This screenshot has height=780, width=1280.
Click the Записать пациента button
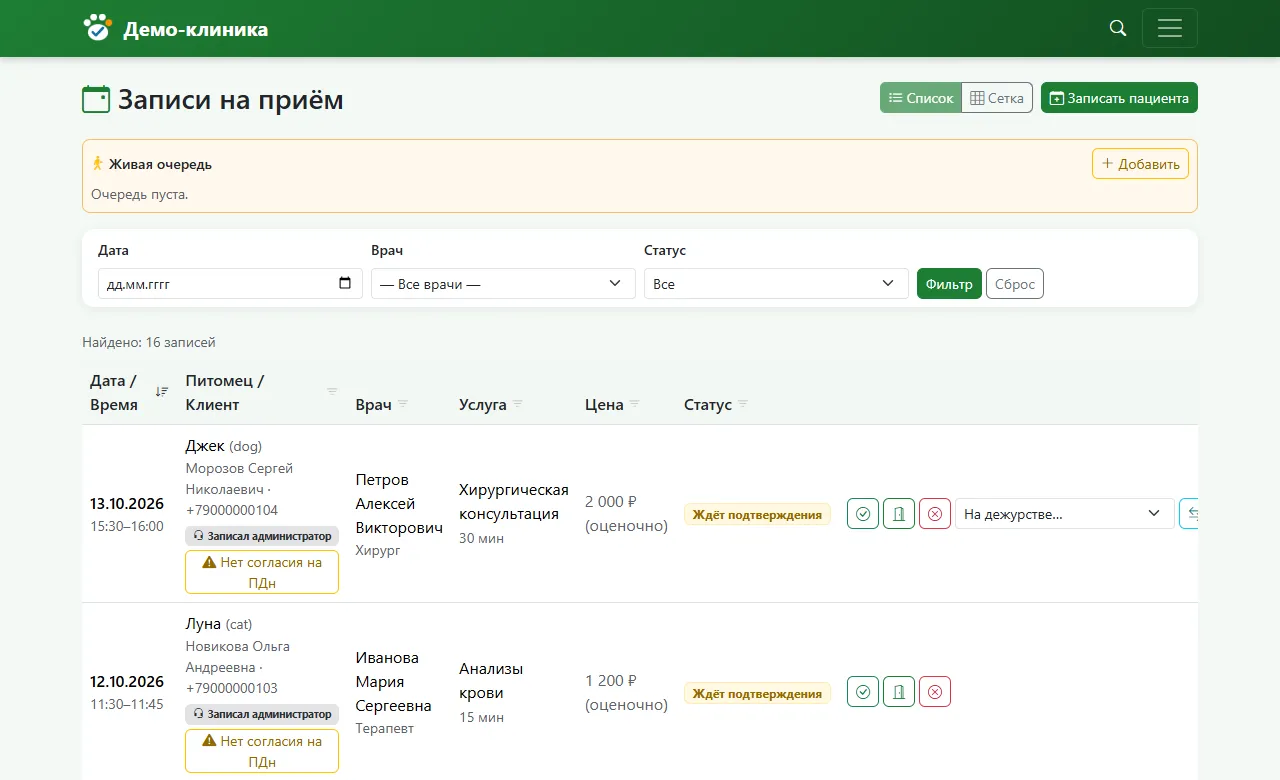[1119, 98]
